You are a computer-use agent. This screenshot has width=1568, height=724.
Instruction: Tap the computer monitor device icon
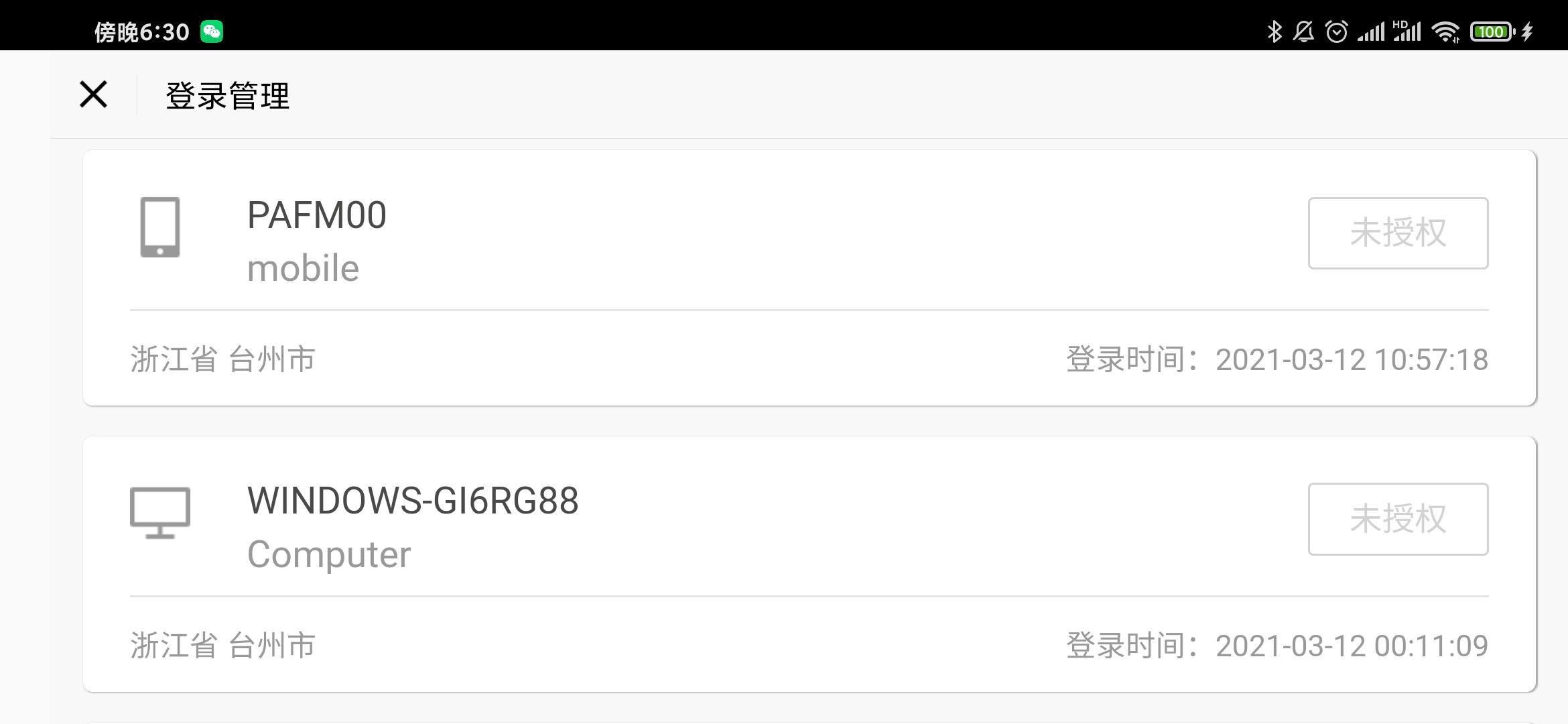point(160,513)
